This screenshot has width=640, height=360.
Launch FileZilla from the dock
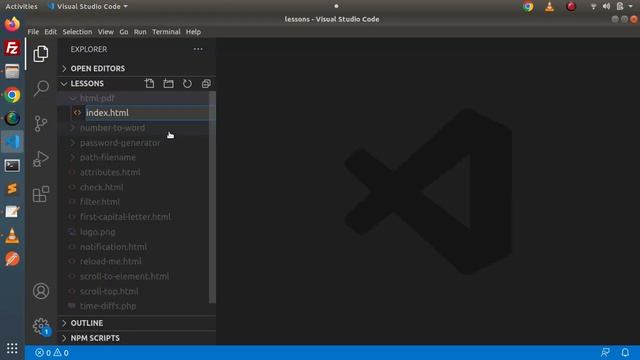pos(12,48)
